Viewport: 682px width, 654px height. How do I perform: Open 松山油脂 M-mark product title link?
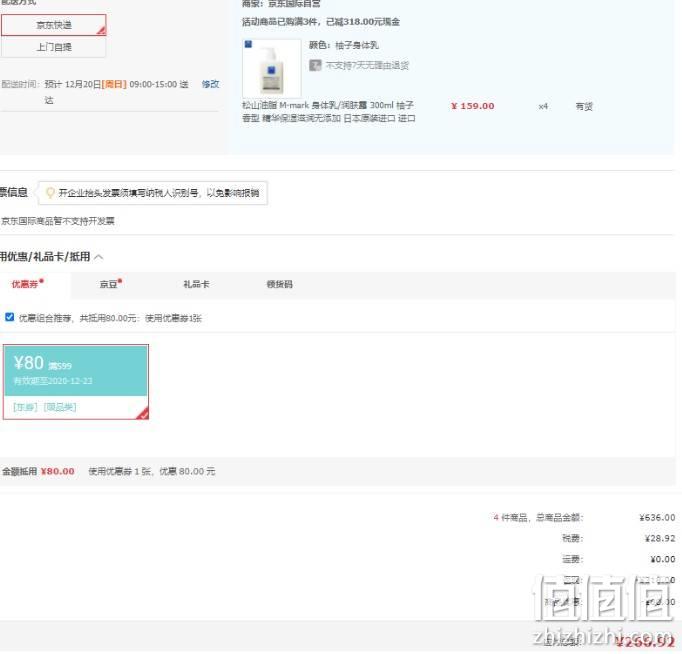pyautogui.click(x=329, y=112)
